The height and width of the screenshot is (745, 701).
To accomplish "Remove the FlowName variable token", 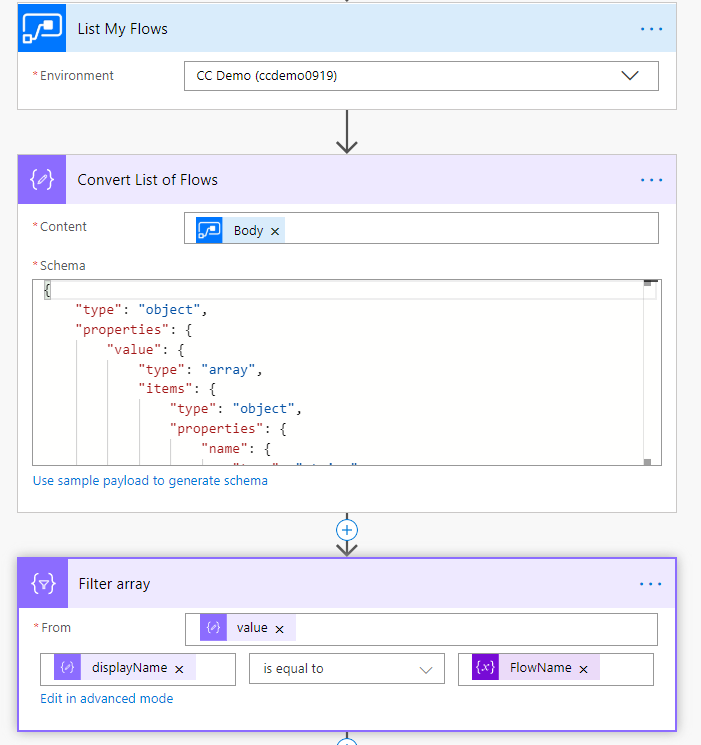I will pos(583,669).
